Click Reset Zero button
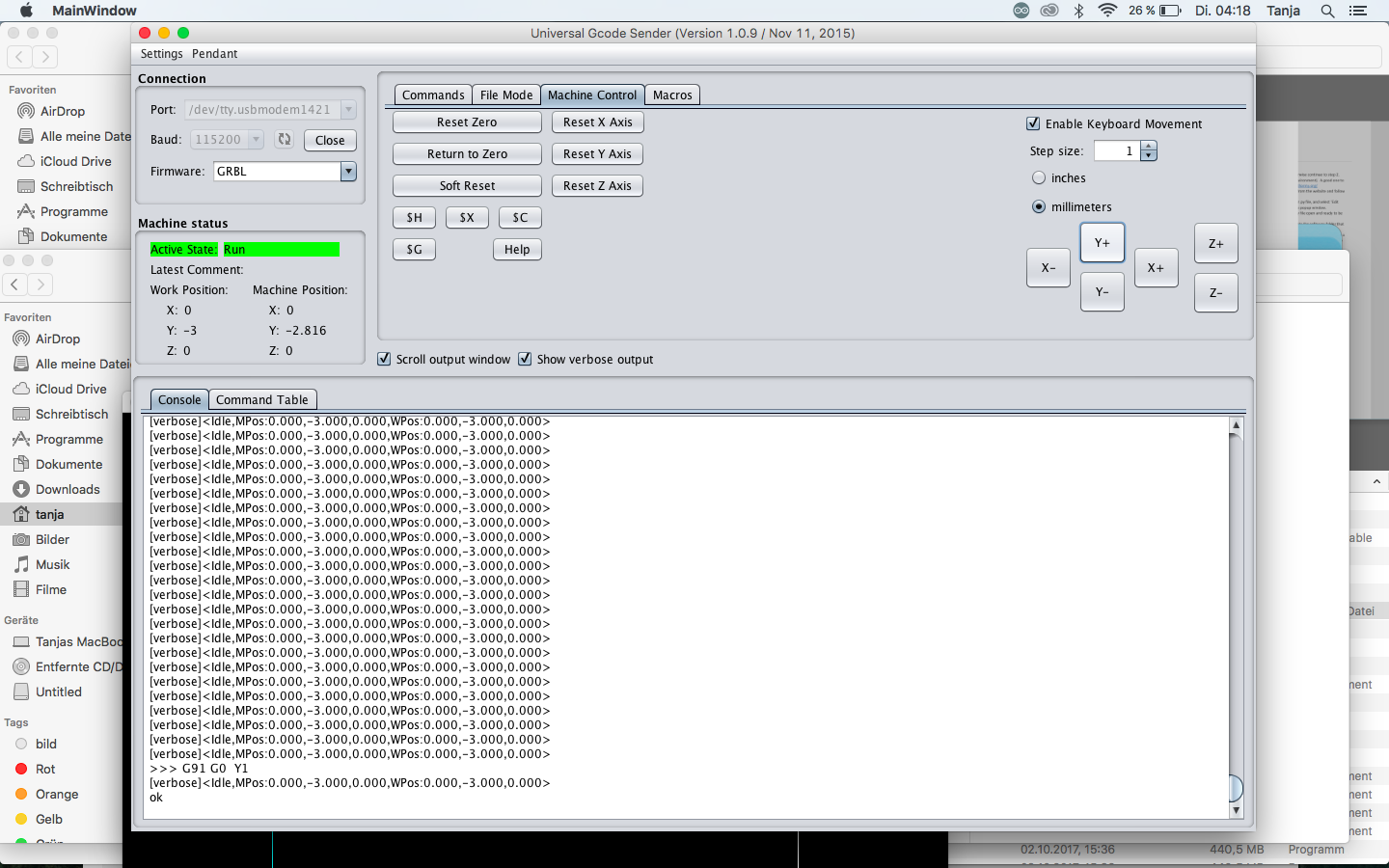Viewport: 1389px width, 868px height. pos(467,122)
